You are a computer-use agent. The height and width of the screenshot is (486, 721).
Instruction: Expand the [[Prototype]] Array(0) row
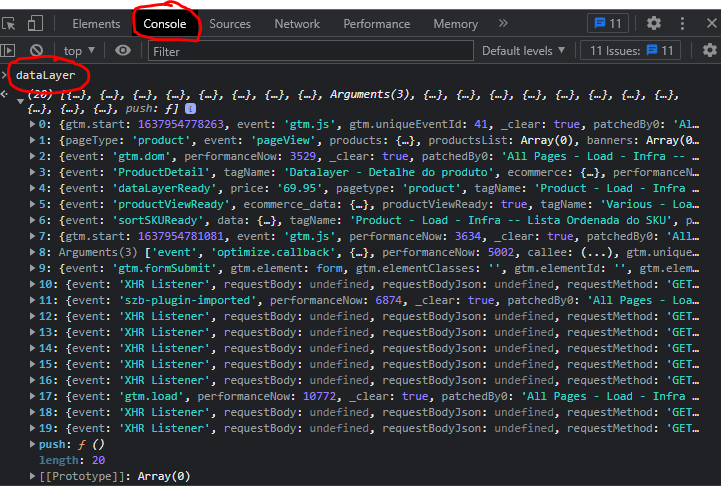[32, 476]
